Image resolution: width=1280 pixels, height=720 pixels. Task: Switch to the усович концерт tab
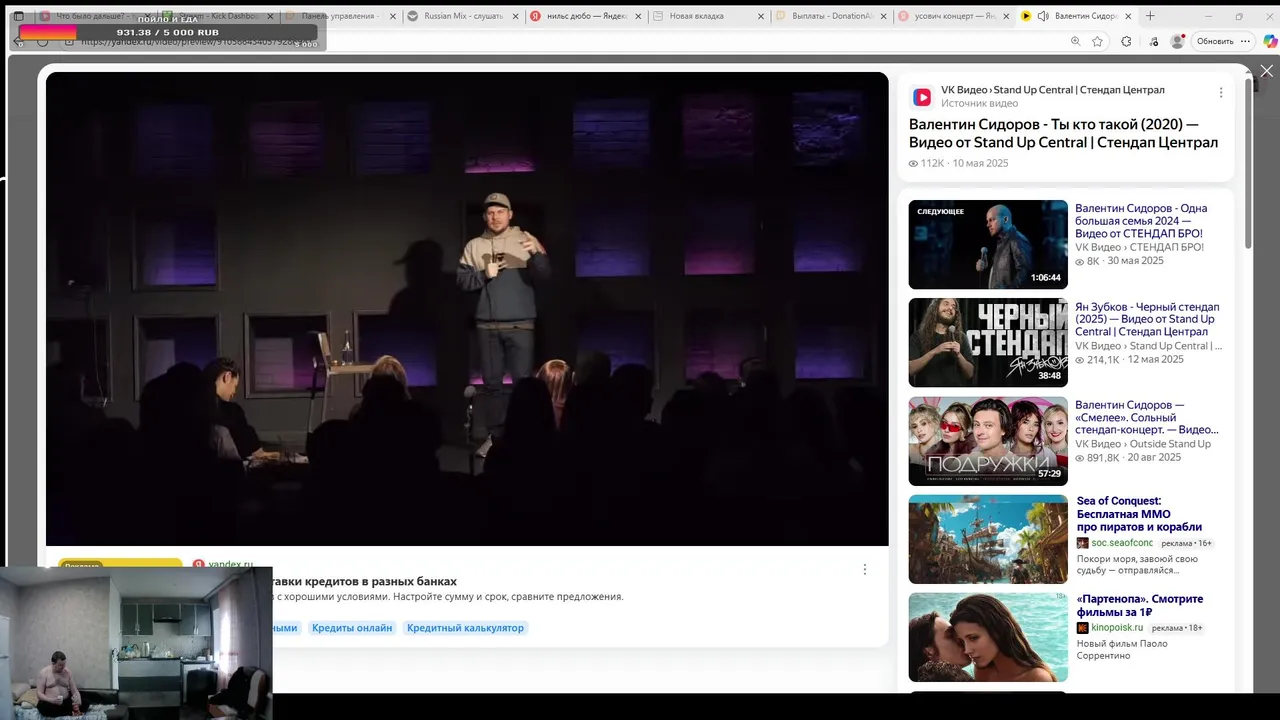[x=952, y=16]
